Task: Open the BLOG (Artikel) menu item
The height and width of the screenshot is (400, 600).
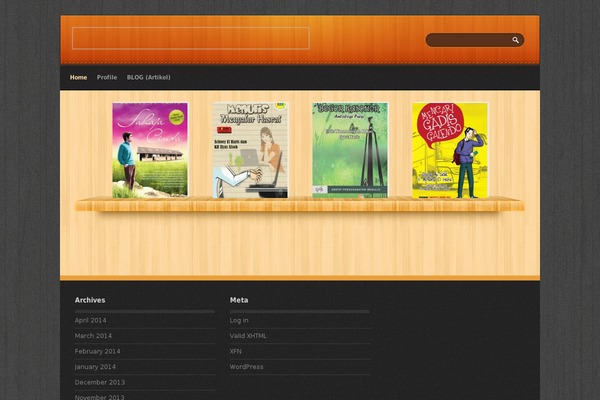Action: (x=148, y=77)
